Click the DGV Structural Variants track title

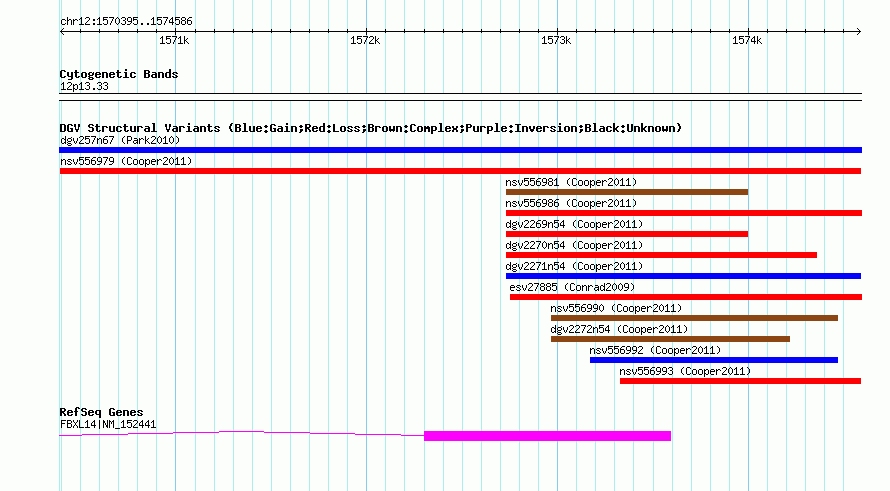tap(371, 128)
